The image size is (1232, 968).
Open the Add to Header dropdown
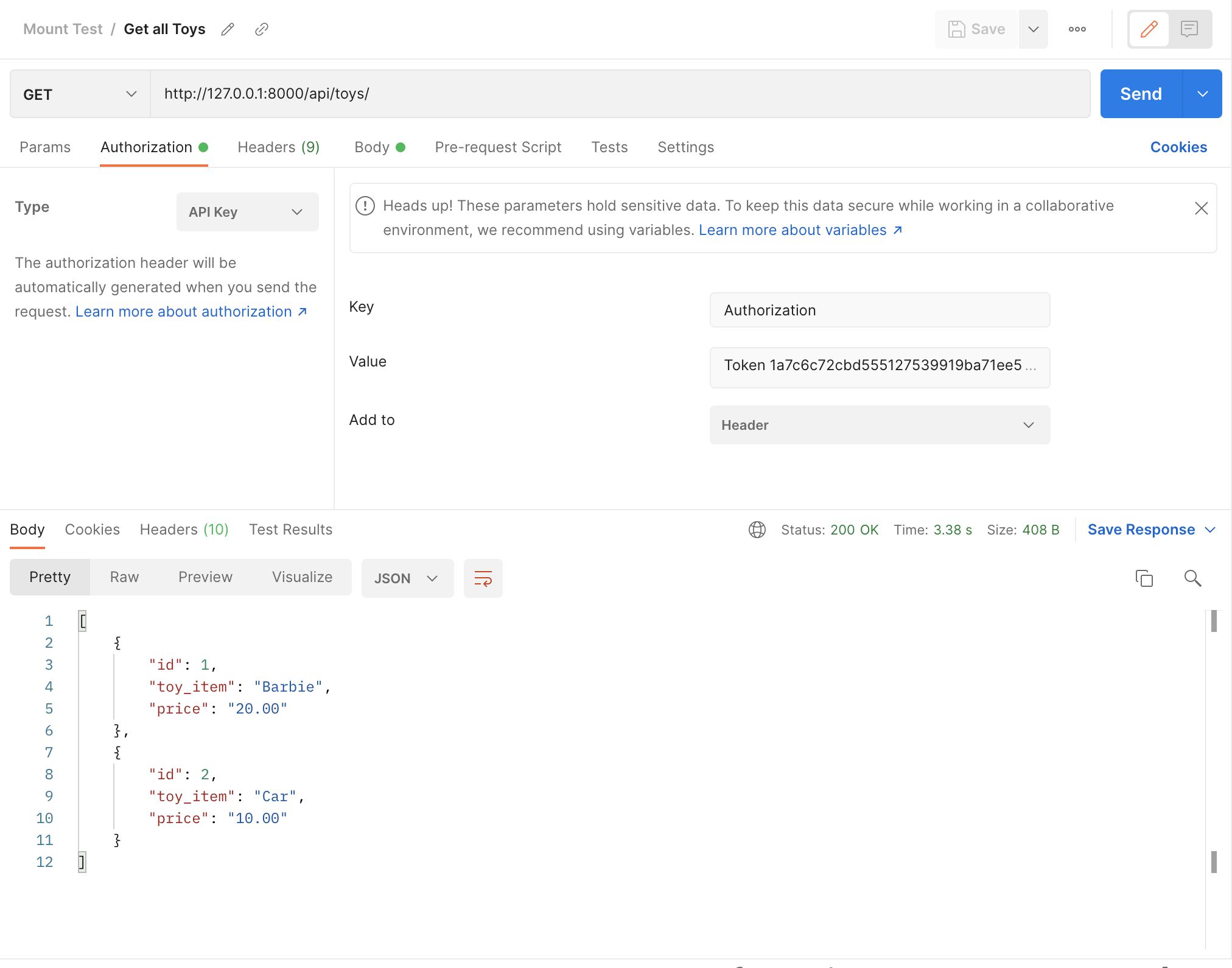coord(879,425)
